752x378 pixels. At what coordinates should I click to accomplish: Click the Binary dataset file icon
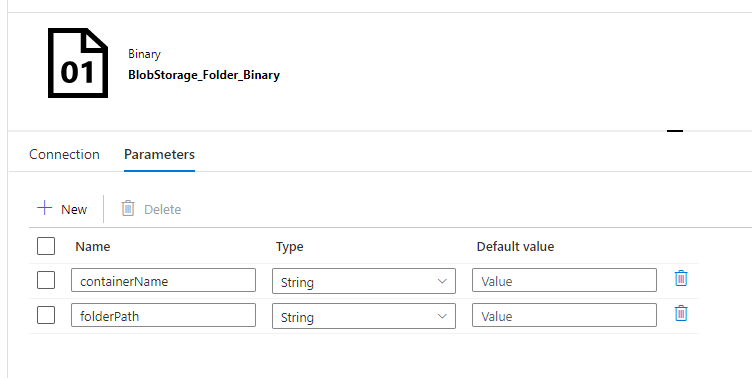pos(78,63)
